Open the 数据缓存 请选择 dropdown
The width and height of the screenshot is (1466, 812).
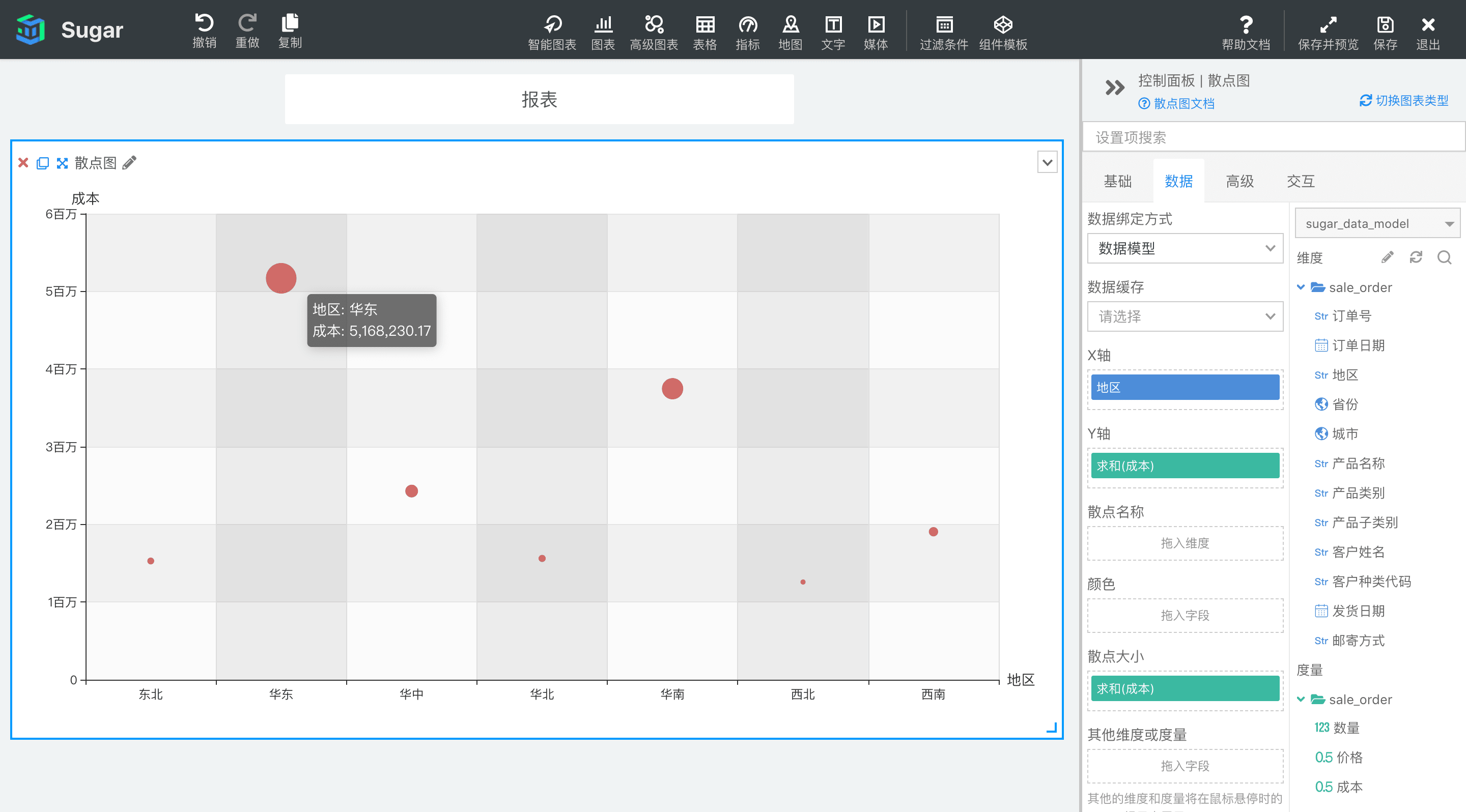point(1185,316)
